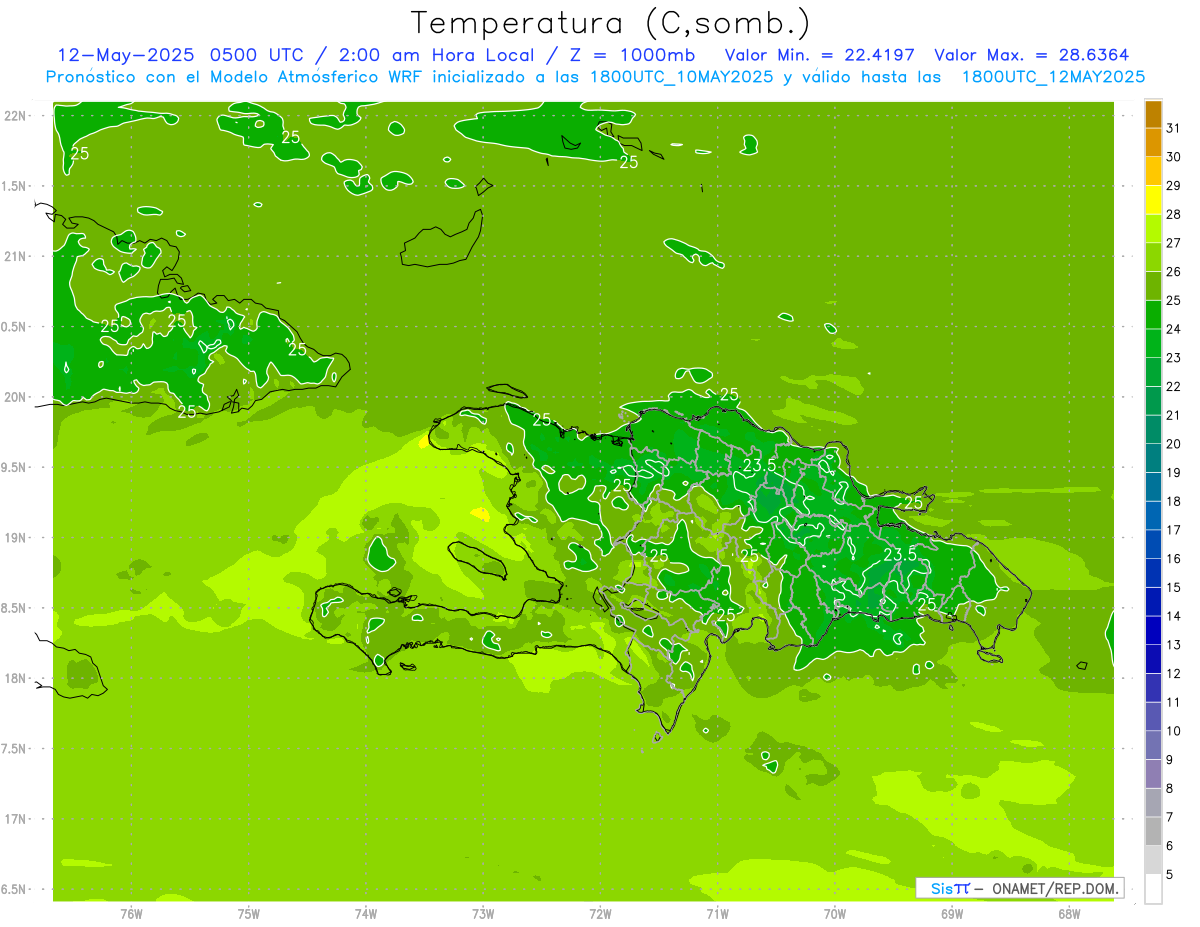Click the '76W' longitude axis label

pyautogui.click(x=131, y=914)
